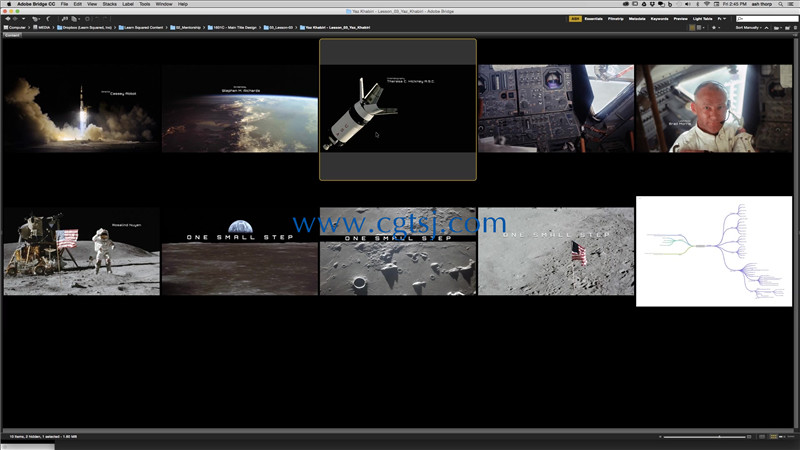The width and height of the screenshot is (800, 450).
Task: Open the Help menu
Action: [183, 4]
